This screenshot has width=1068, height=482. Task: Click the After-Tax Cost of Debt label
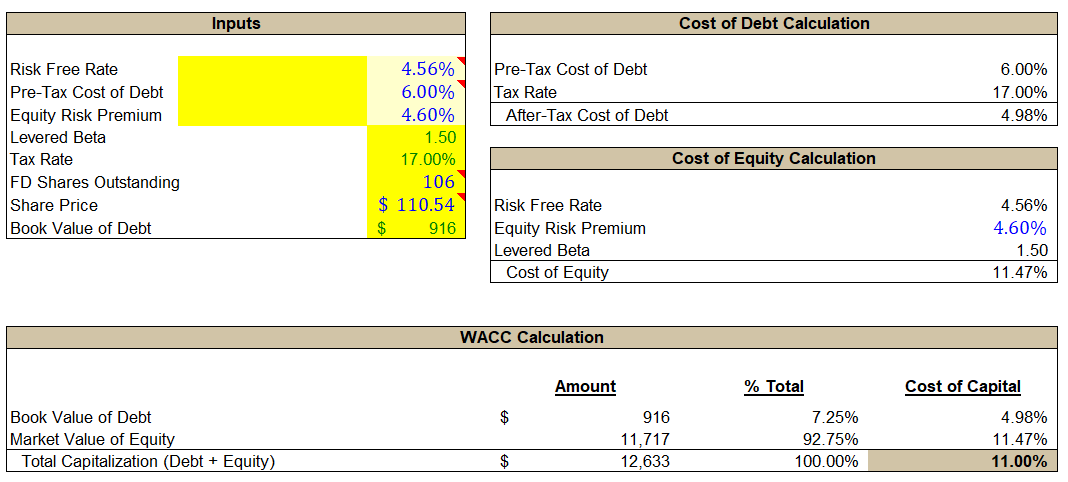(587, 116)
